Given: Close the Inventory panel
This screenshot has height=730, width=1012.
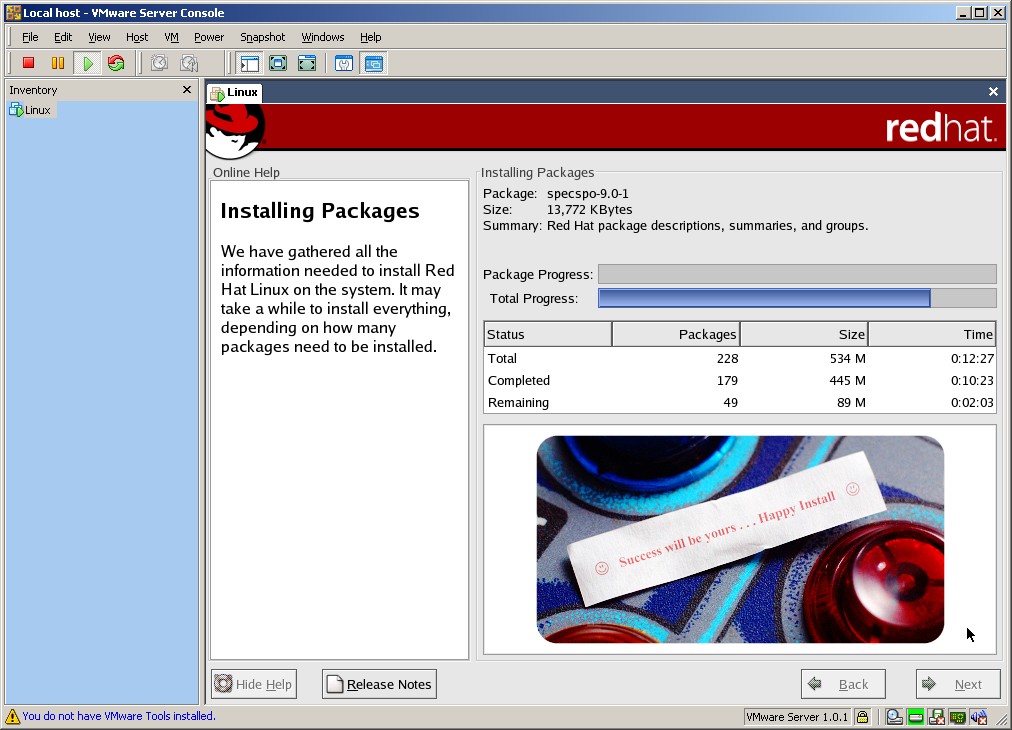Looking at the screenshot, I should pyautogui.click(x=186, y=90).
